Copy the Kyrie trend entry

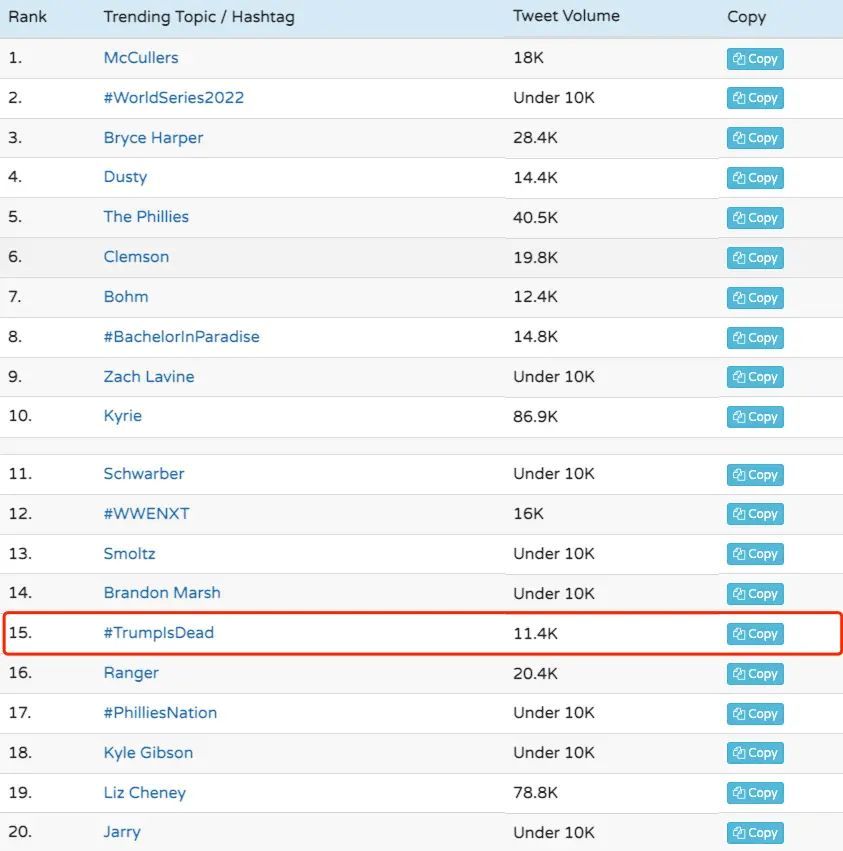point(755,417)
